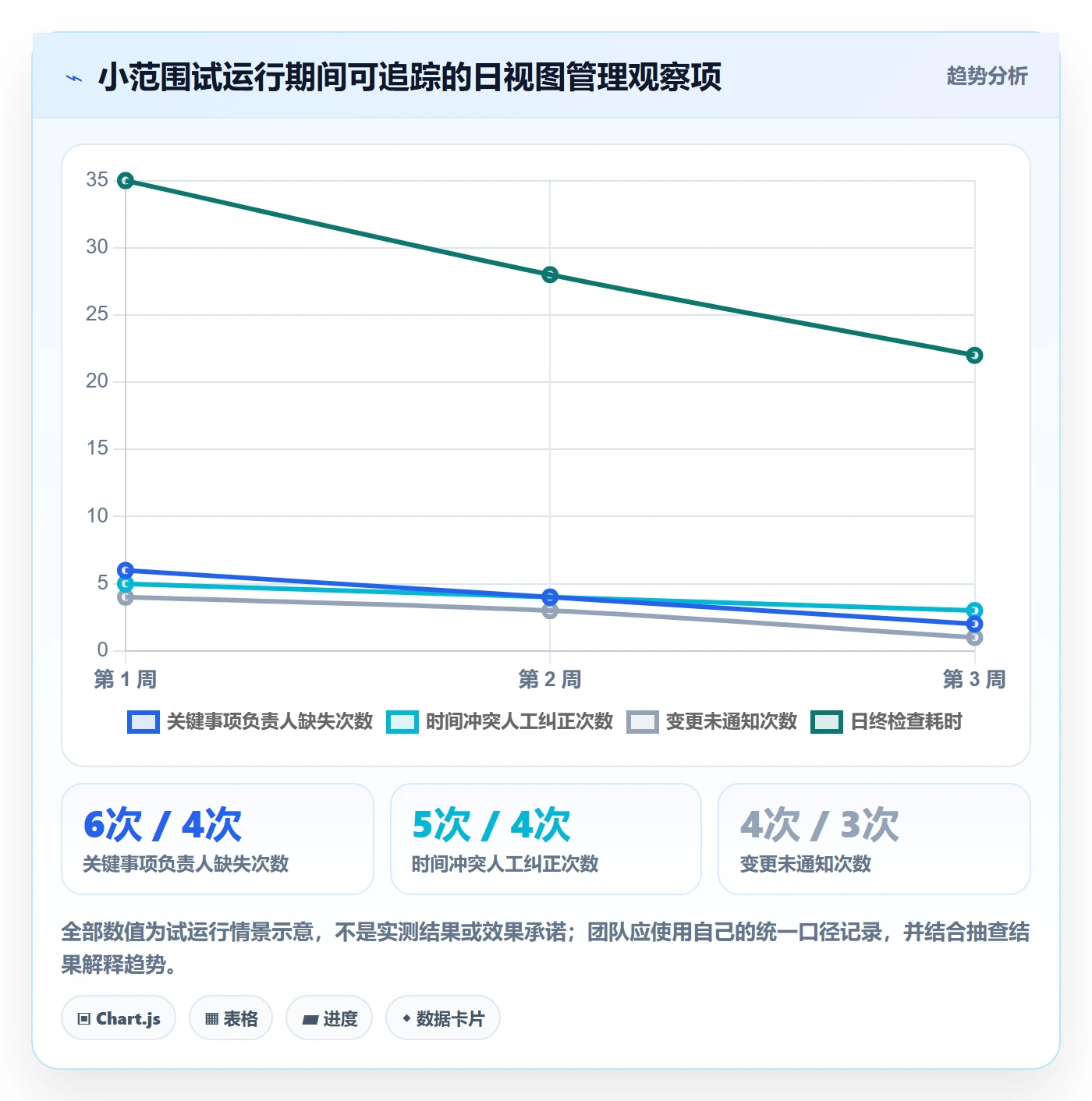Image resolution: width=1092 pixels, height=1101 pixels.
Task: Select the 数据卡片 tag
Action: (443, 1018)
